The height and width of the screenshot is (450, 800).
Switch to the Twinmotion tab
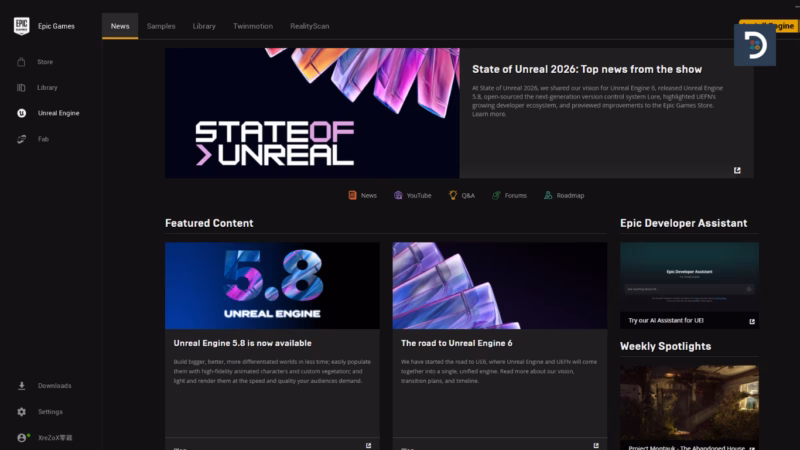tap(253, 26)
